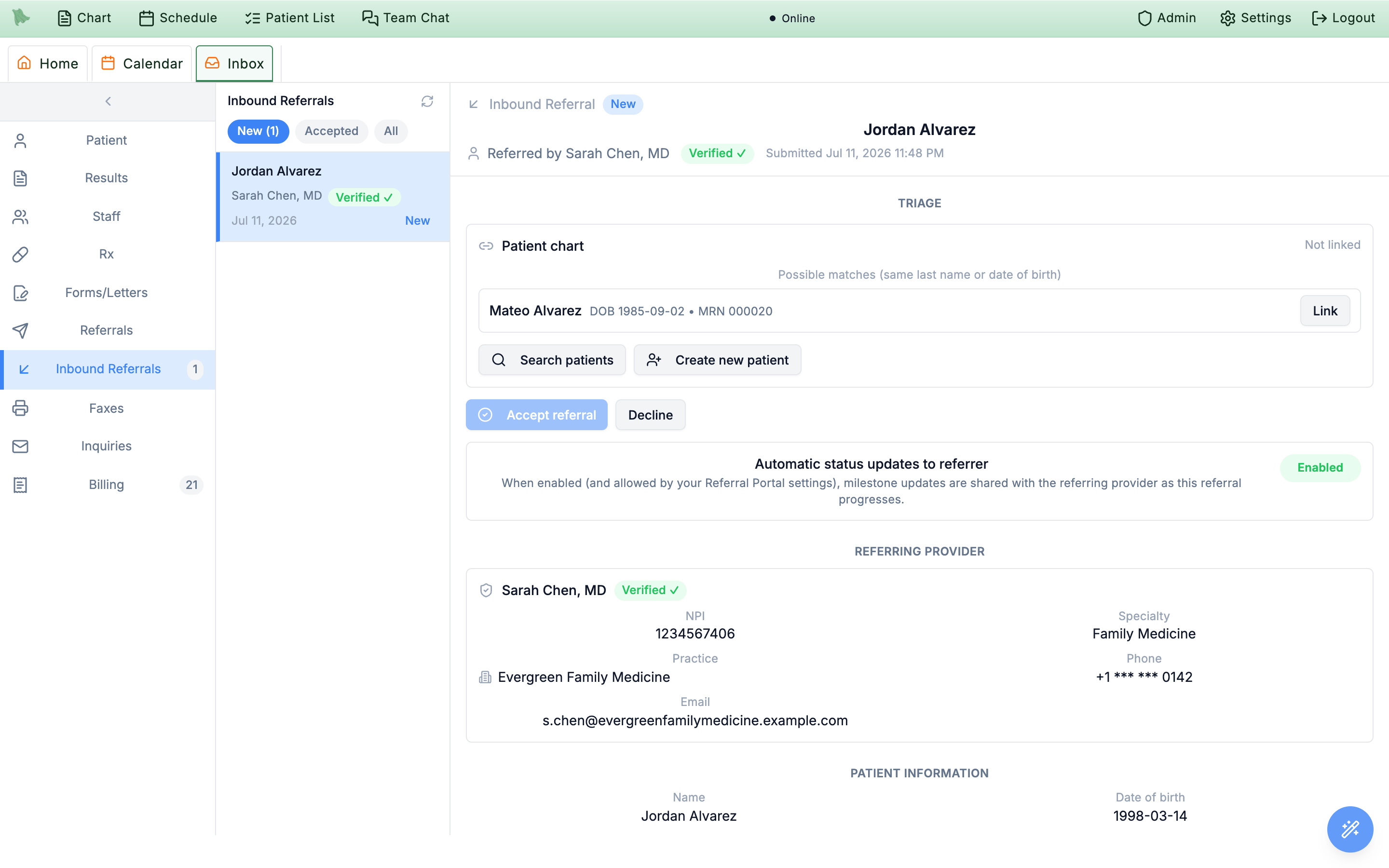Click Create new patient button
The width and height of the screenshot is (1389, 868).
pos(718,361)
